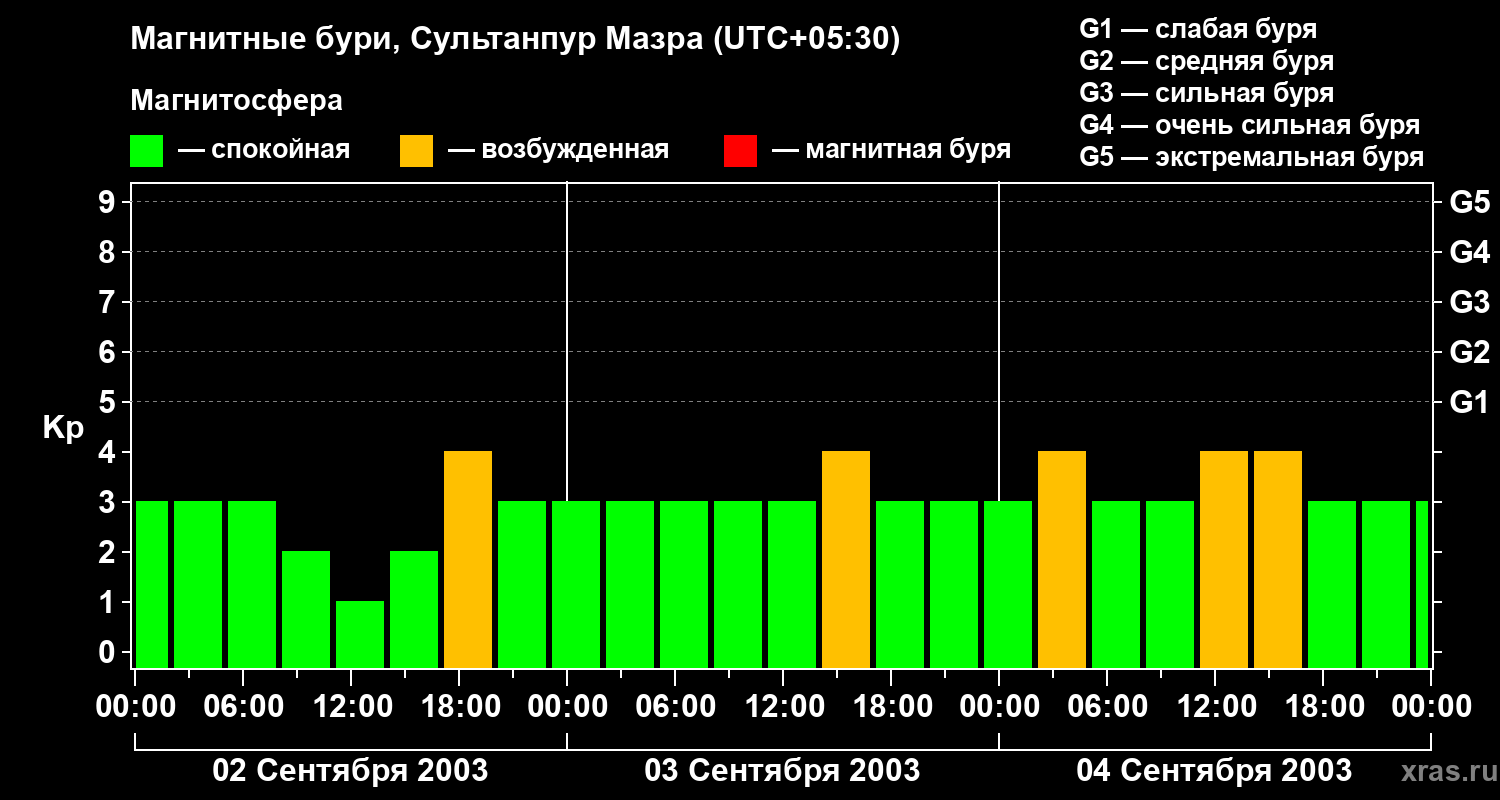This screenshot has width=1500, height=800.
Task: Click the 06:00 time label for 02 September
Action: pyautogui.click(x=243, y=707)
